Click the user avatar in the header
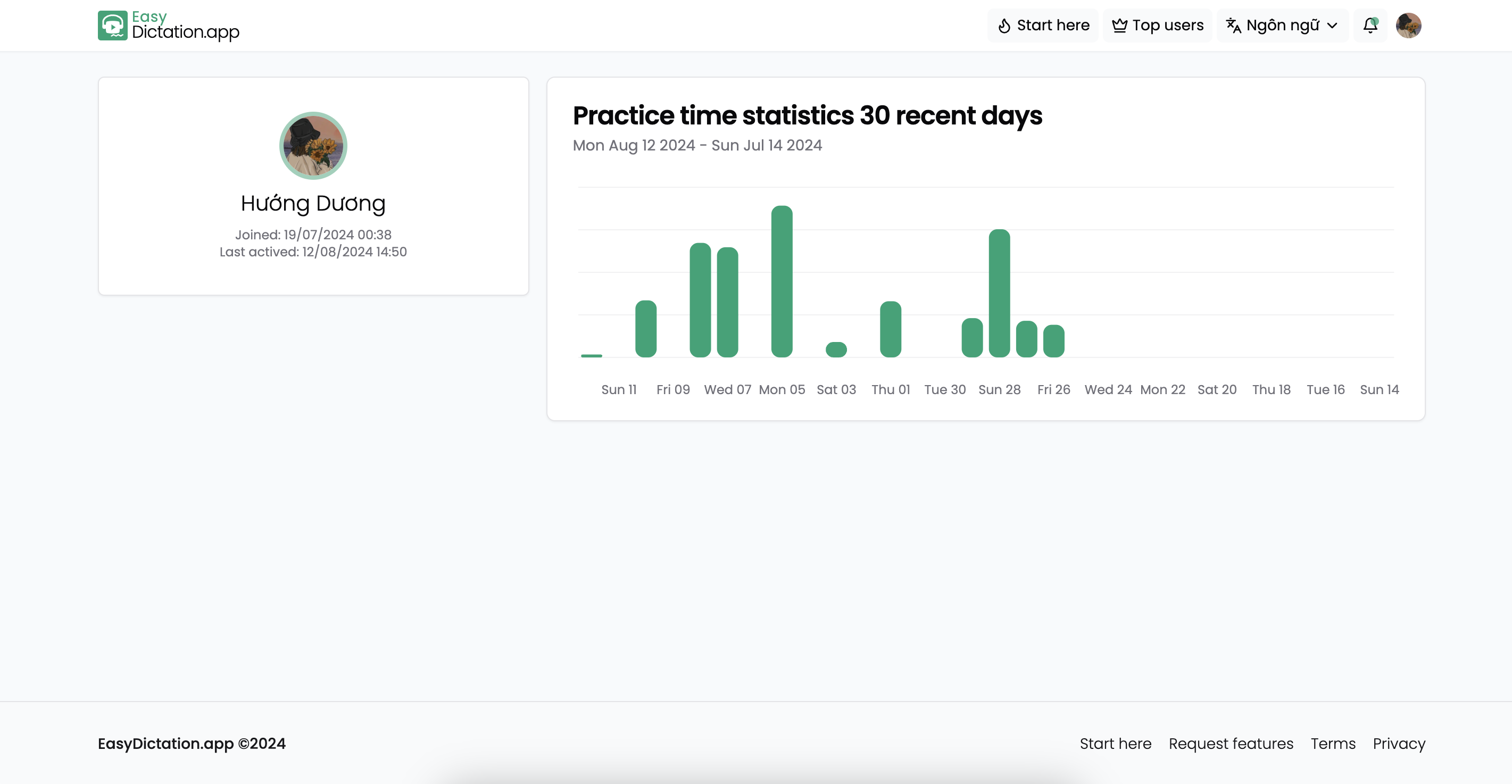Viewport: 1512px width, 784px height. click(1408, 25)
